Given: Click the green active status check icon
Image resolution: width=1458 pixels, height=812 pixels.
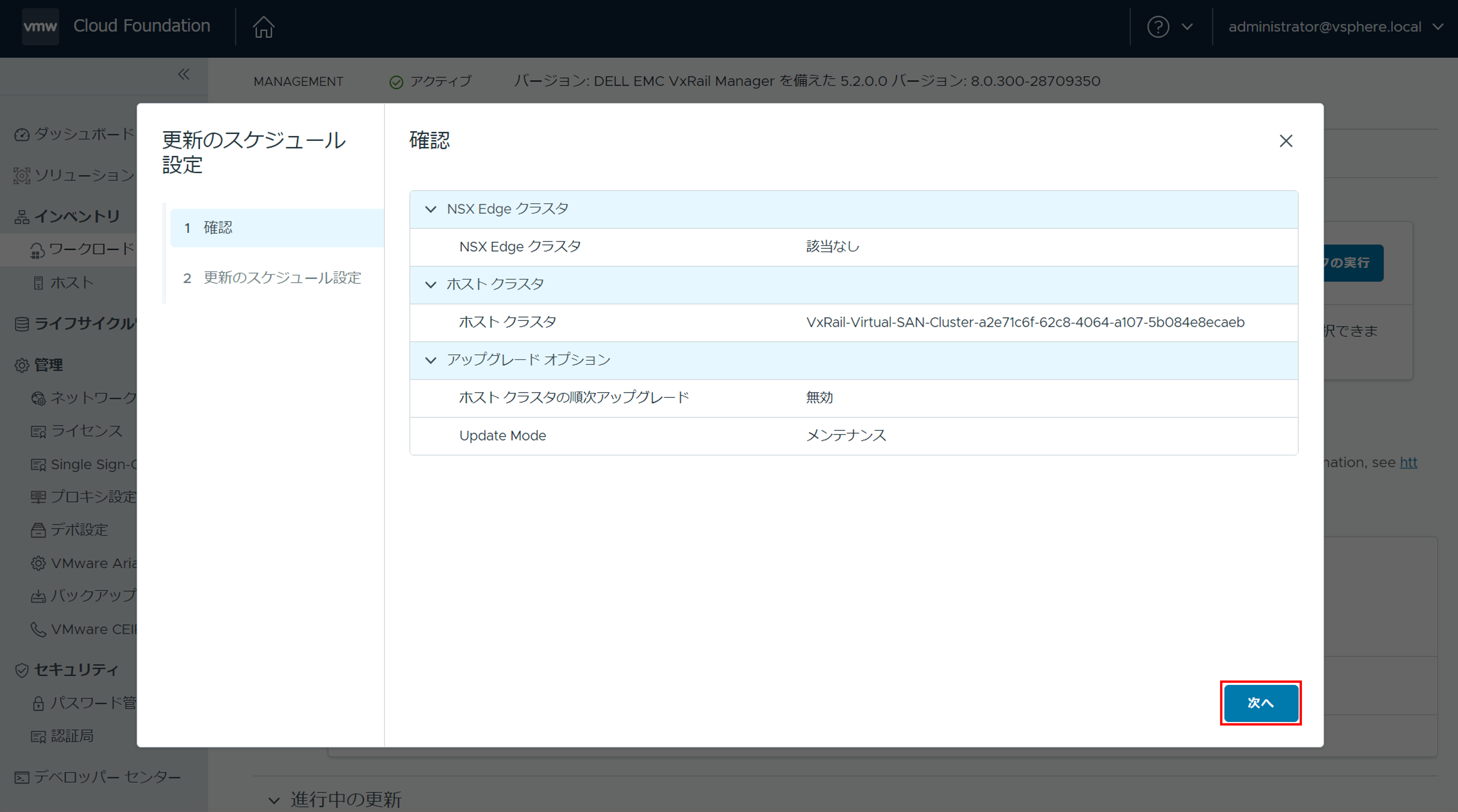Looking at the screenshot, I should [396, 82].
